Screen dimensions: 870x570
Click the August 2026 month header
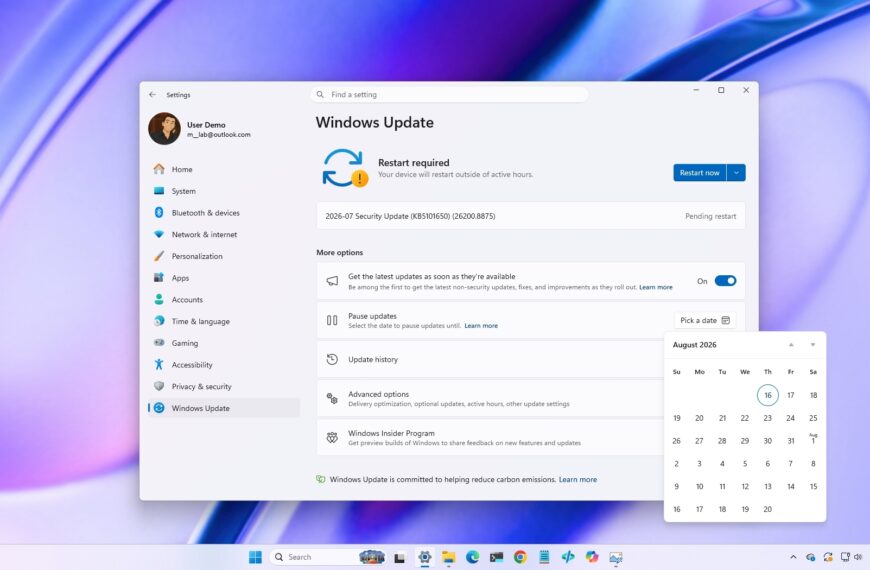click(x=694, y=345)
